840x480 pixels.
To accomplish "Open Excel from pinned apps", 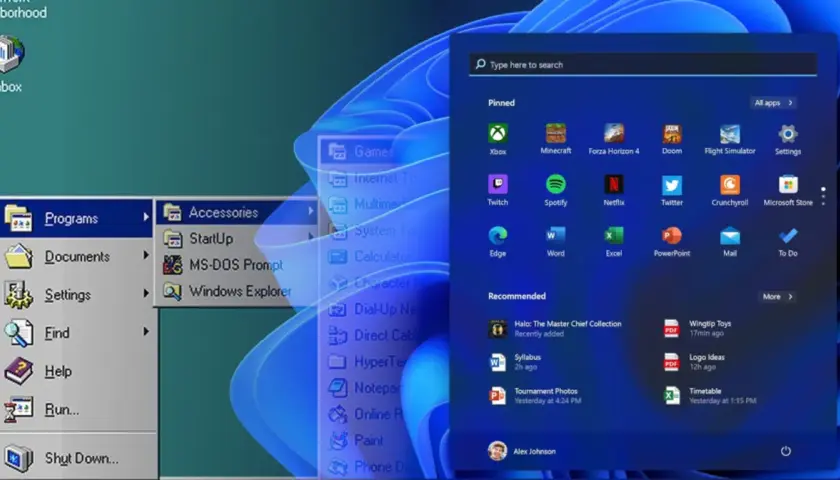I will pyautogui.click(x=614, y=235).
